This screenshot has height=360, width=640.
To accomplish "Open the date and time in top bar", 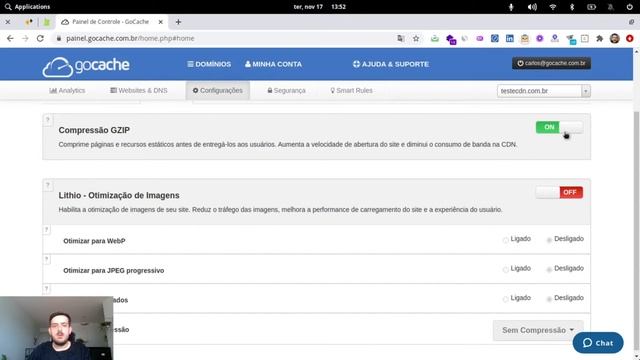I will tap(320, 7).
